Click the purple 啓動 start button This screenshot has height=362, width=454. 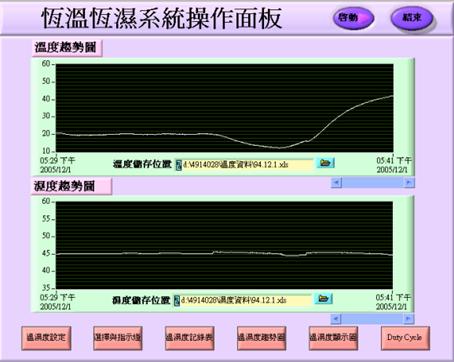(x=353, y=18)
